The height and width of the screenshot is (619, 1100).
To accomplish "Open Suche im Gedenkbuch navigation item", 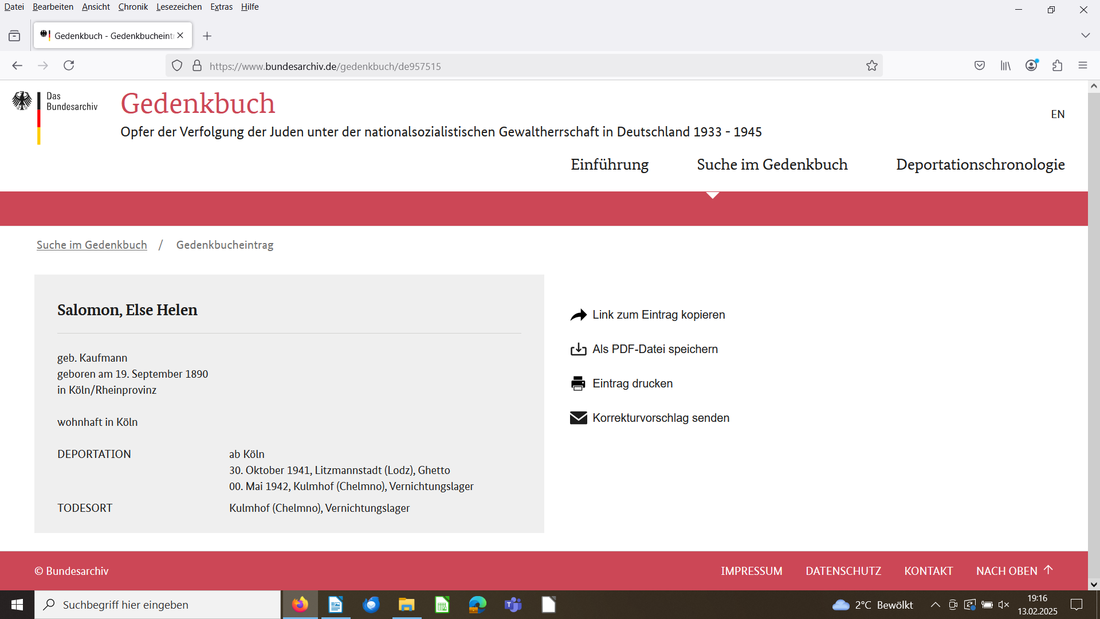I will point(772,165).
